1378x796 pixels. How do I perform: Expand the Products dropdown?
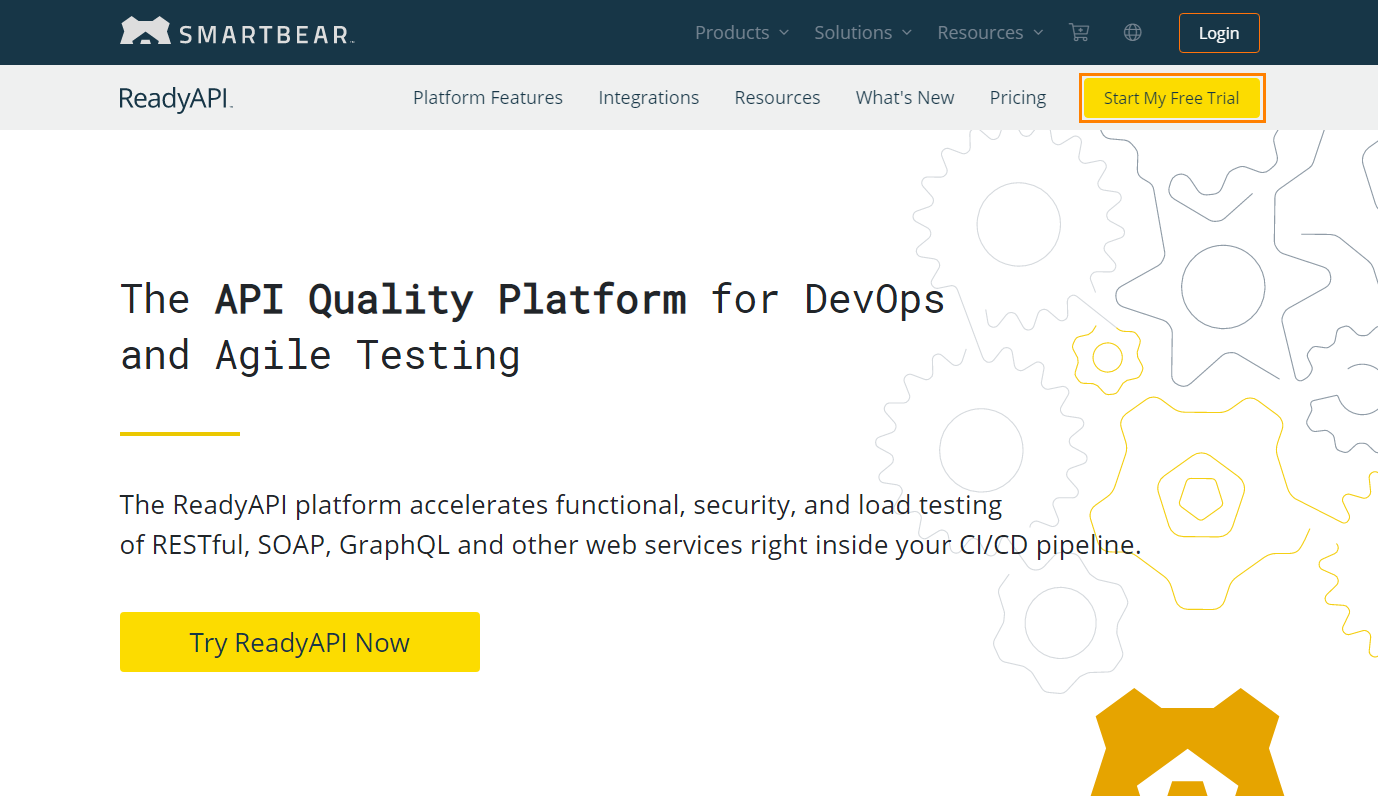point(733,32)
